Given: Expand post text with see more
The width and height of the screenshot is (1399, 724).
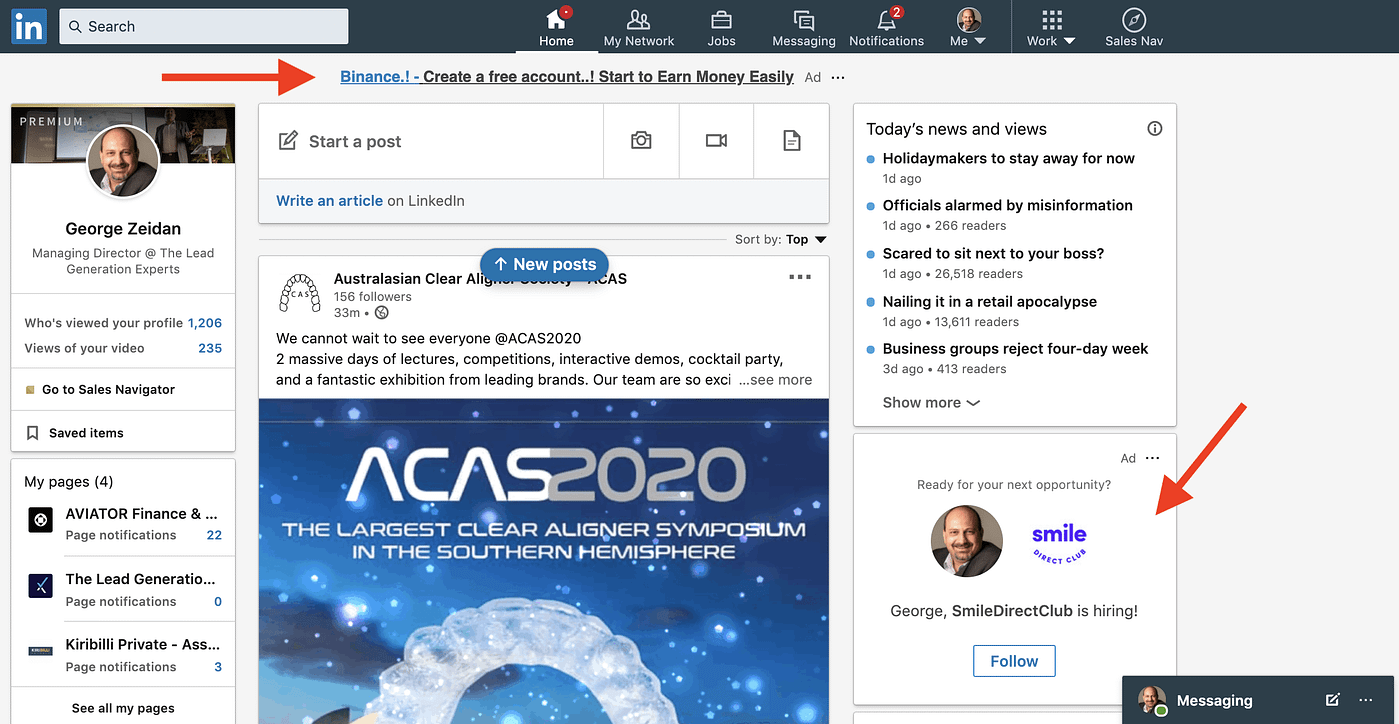Looking at the screenshot, I should point(775,380).
